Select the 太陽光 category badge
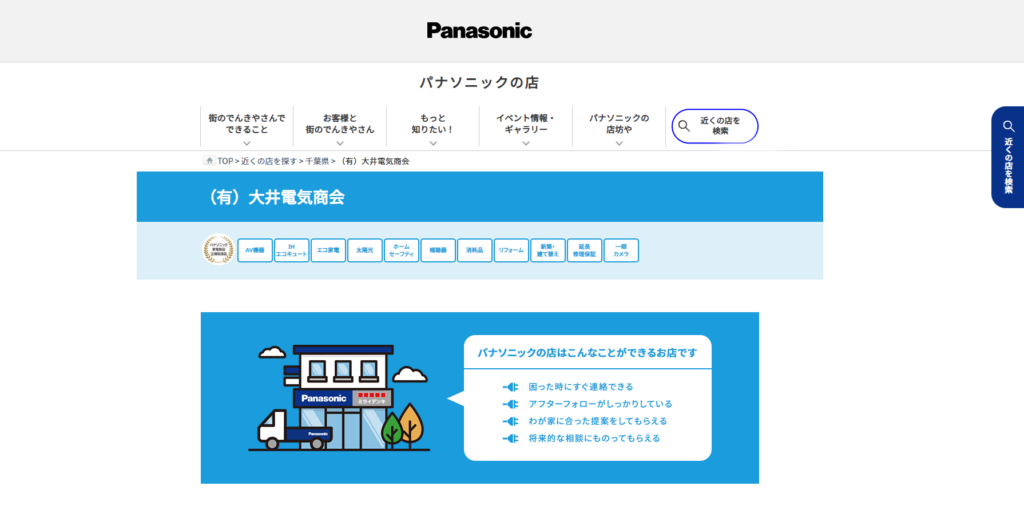 tap(364, 250)
